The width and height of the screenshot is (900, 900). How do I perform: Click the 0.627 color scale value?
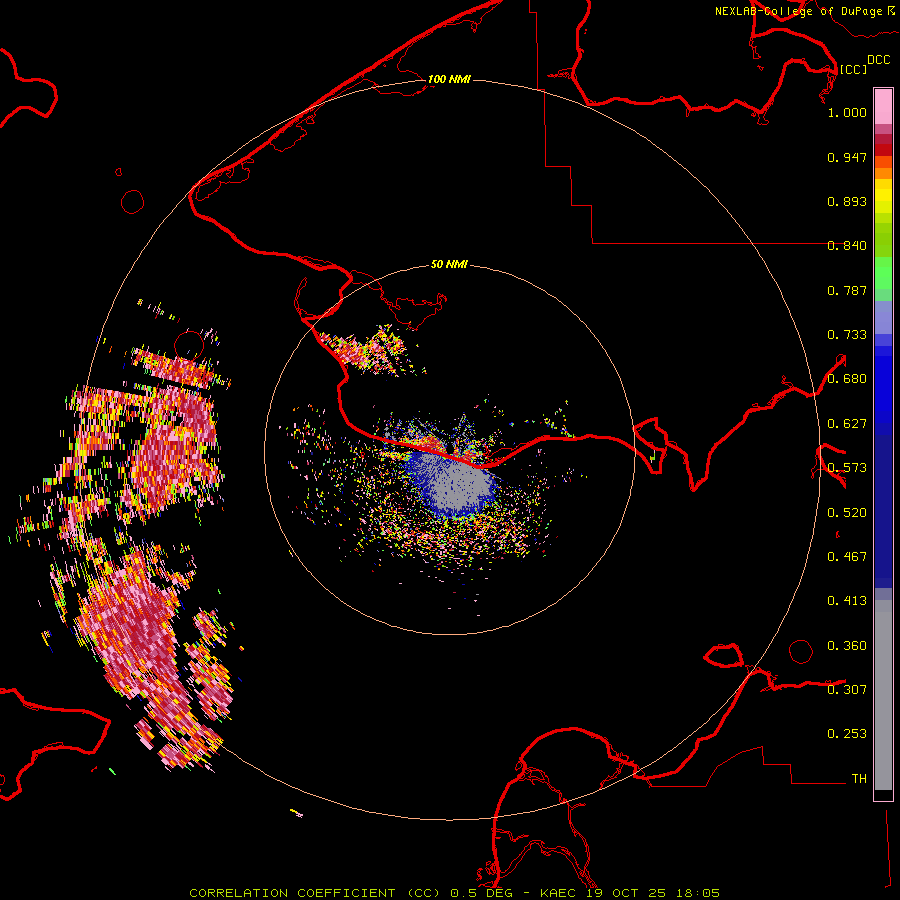point(847,424)
